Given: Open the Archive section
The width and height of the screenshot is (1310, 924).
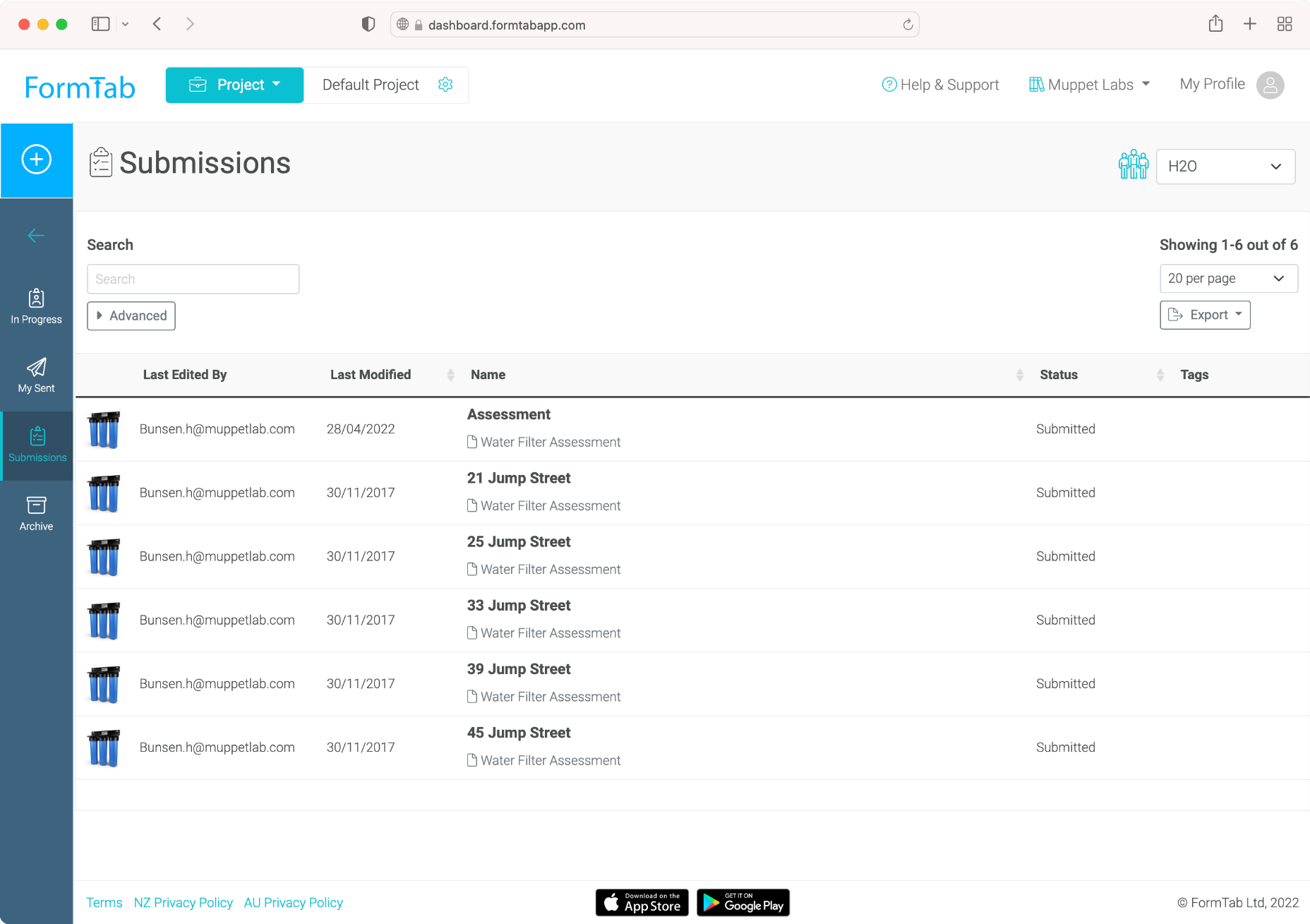Looking at the screenshot, I should pos(37,514).
